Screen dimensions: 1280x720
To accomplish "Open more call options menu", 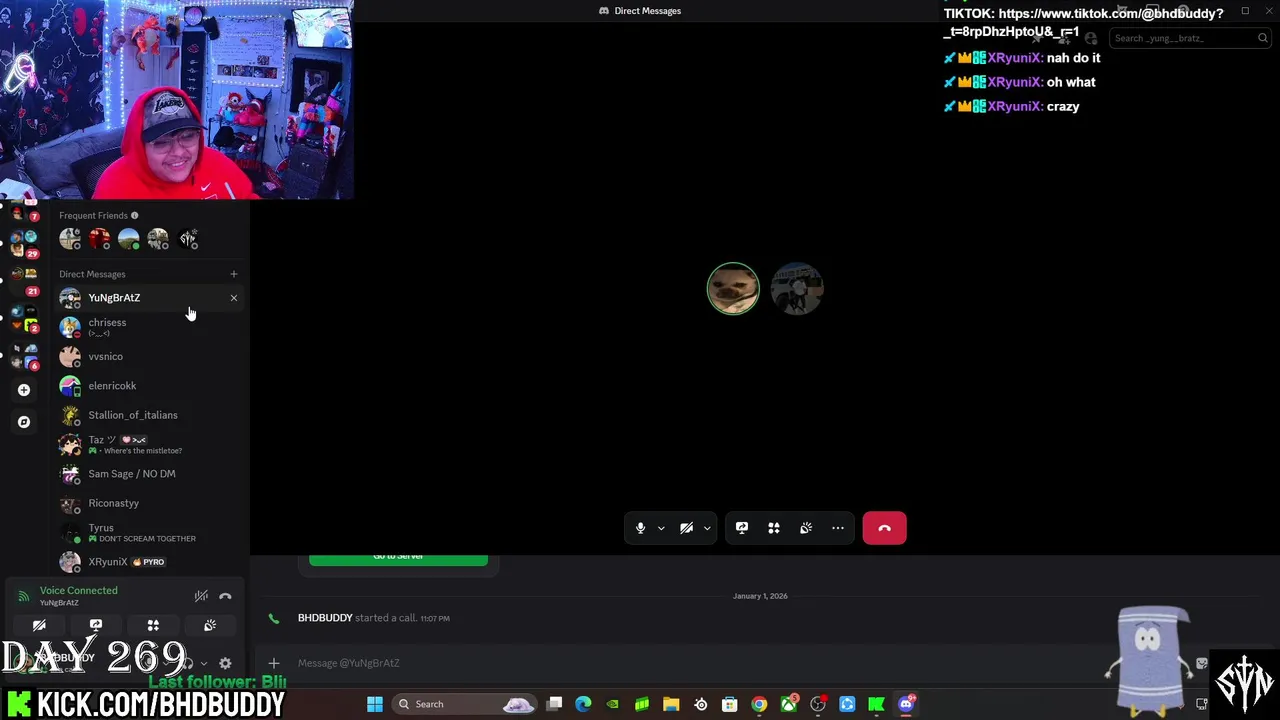I will pyautogui.click(x=838, y=528).
